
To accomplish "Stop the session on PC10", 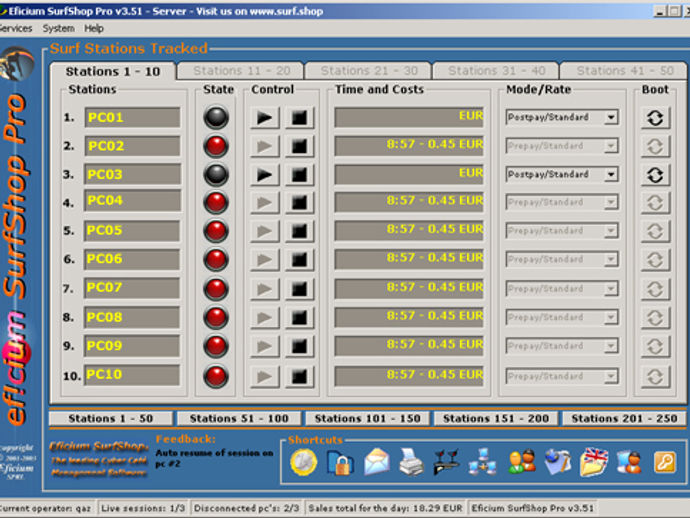I will pos(299,377).
